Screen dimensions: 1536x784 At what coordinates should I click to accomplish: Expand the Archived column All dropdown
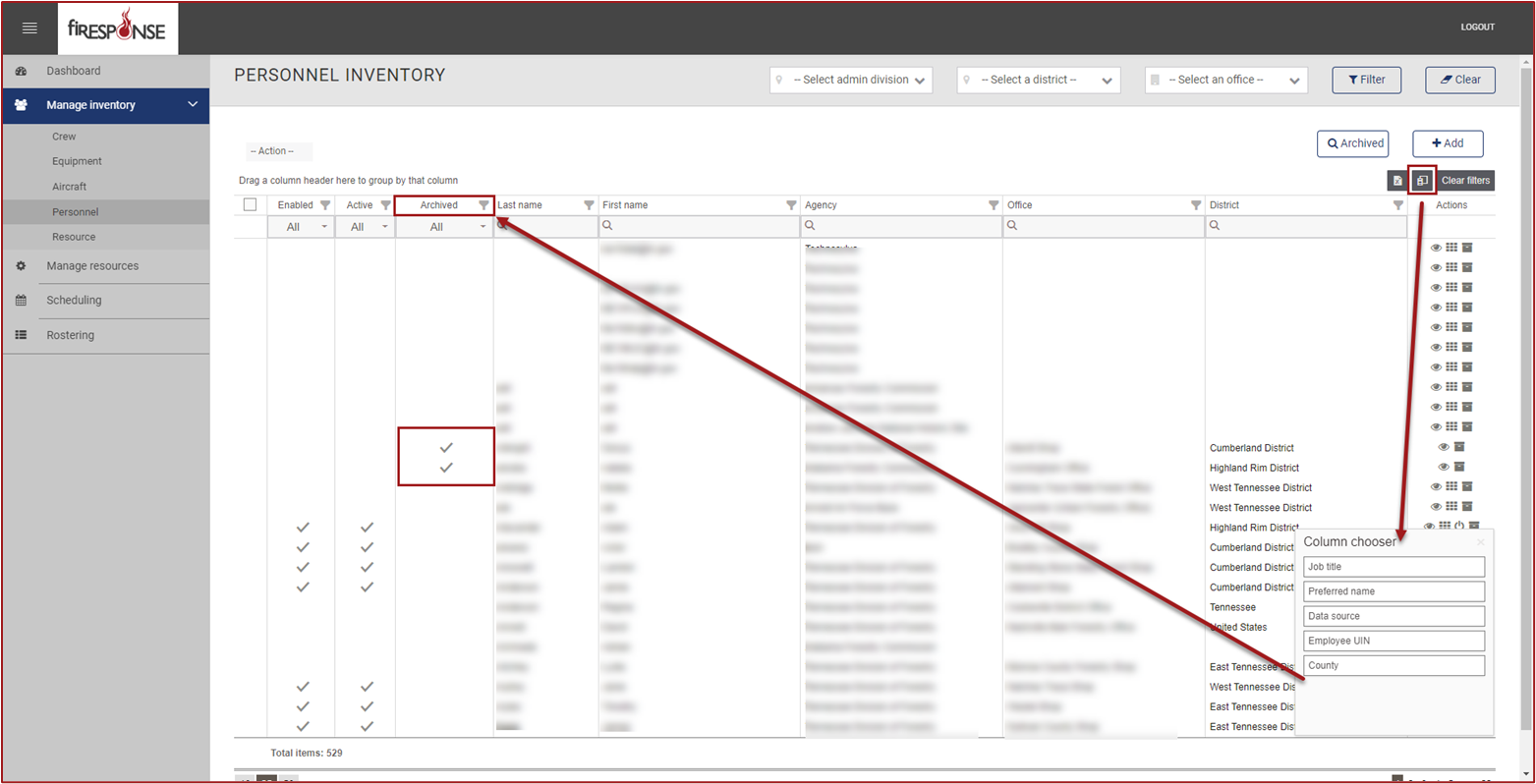click(444, 227)
